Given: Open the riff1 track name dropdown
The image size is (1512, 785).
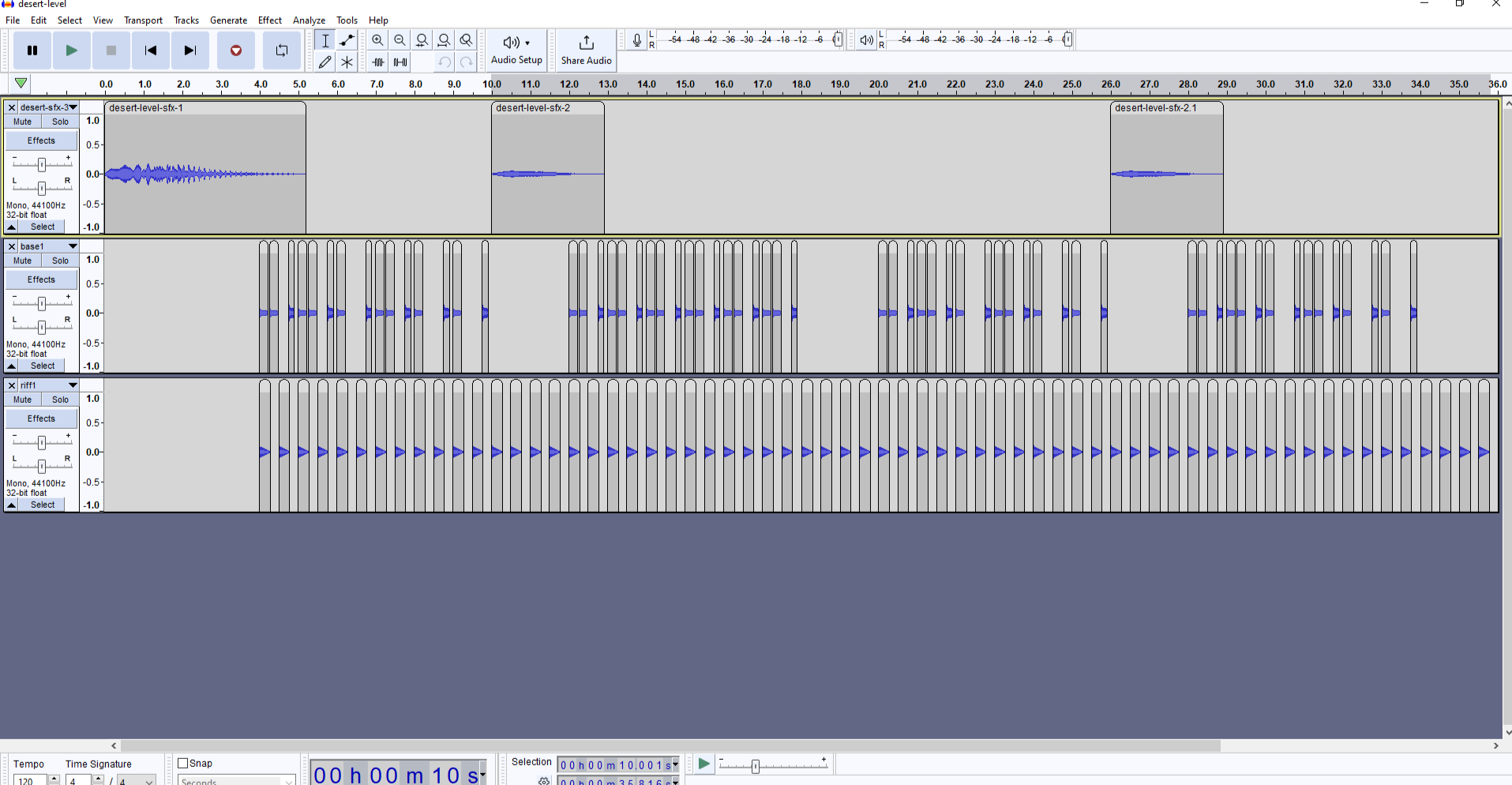Looking at the screenshot, I should click(x=73, y=385).
